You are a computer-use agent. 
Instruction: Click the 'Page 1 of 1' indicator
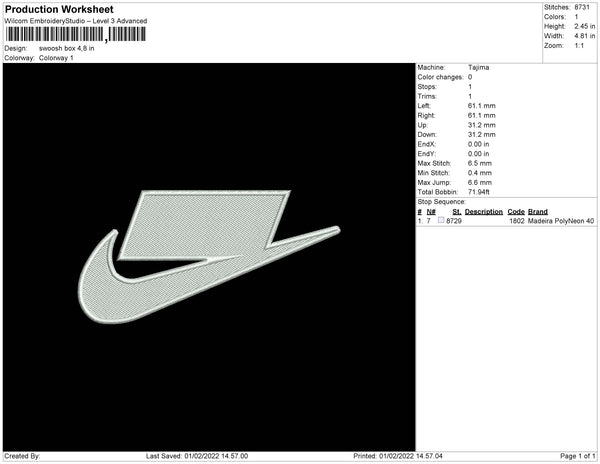pyautogui.click(x=578, y=456)
